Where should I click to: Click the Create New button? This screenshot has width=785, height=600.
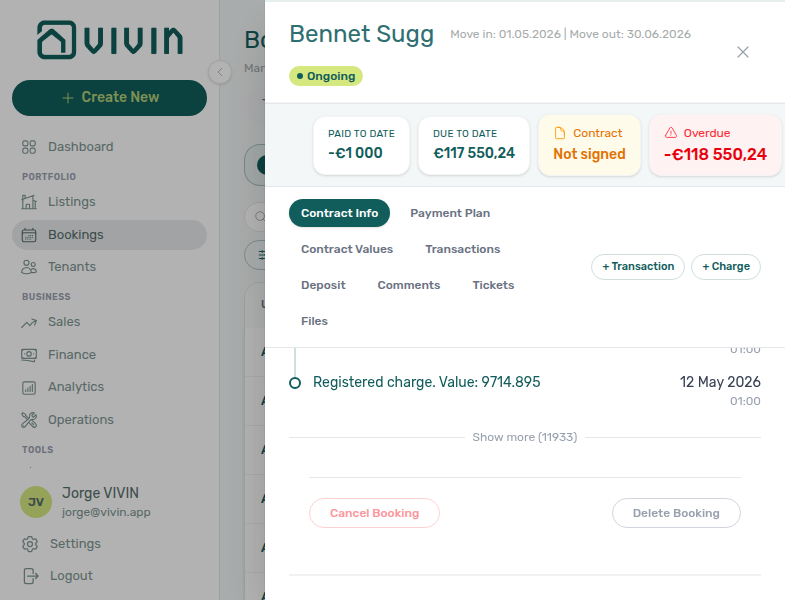click(110, 98)
